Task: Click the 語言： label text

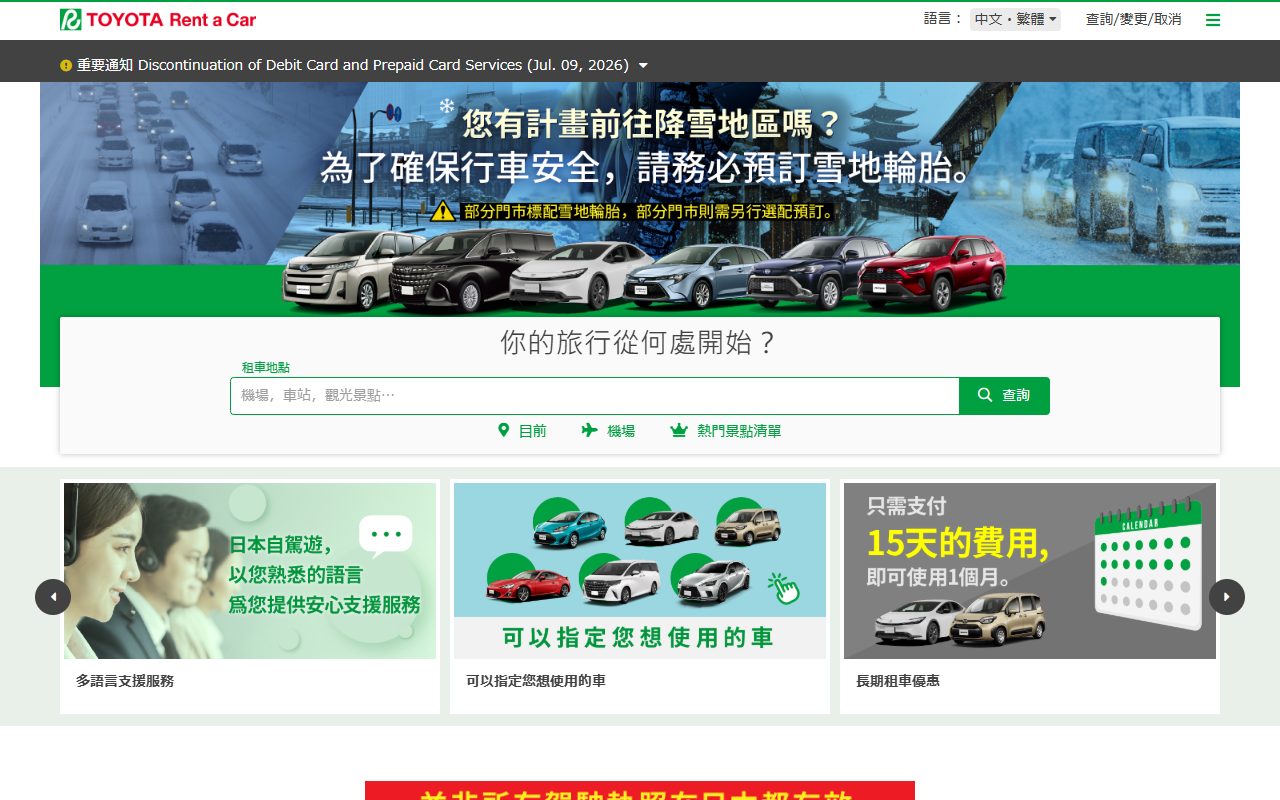Action: pos(943,19)
